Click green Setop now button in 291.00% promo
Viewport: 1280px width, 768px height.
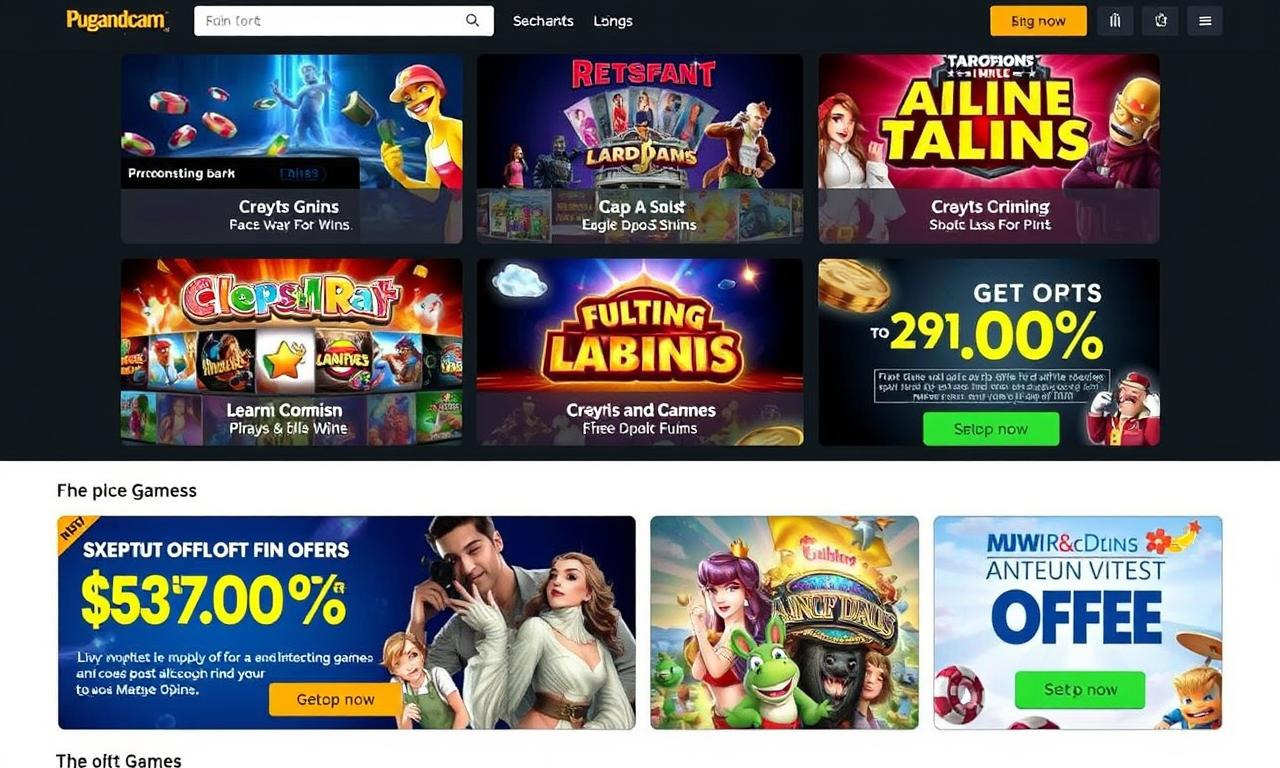tap(991, 429)
